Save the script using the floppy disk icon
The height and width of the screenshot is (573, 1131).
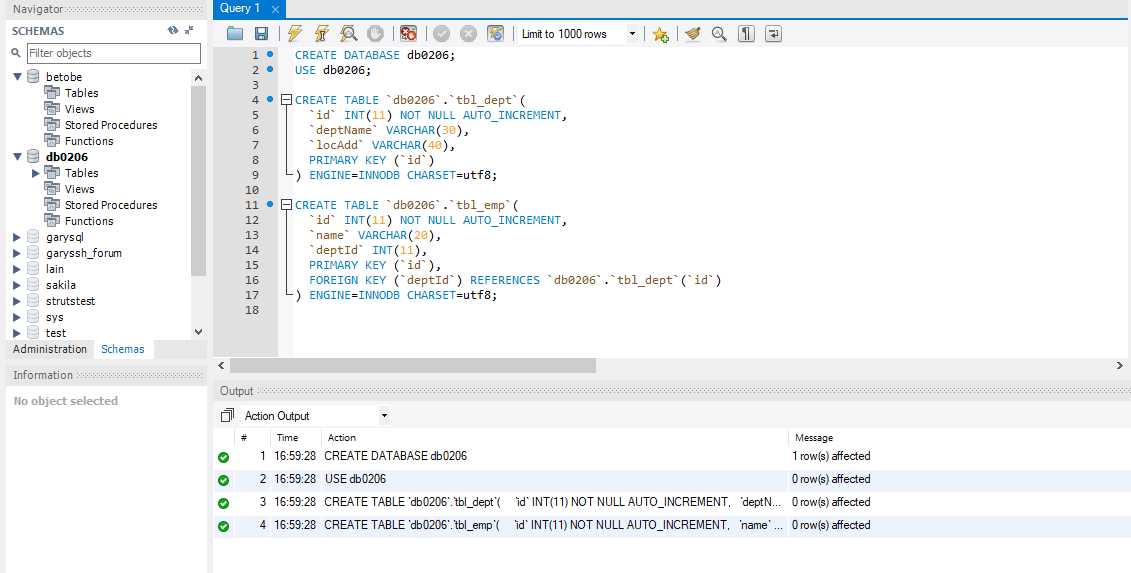coord(261,34)
